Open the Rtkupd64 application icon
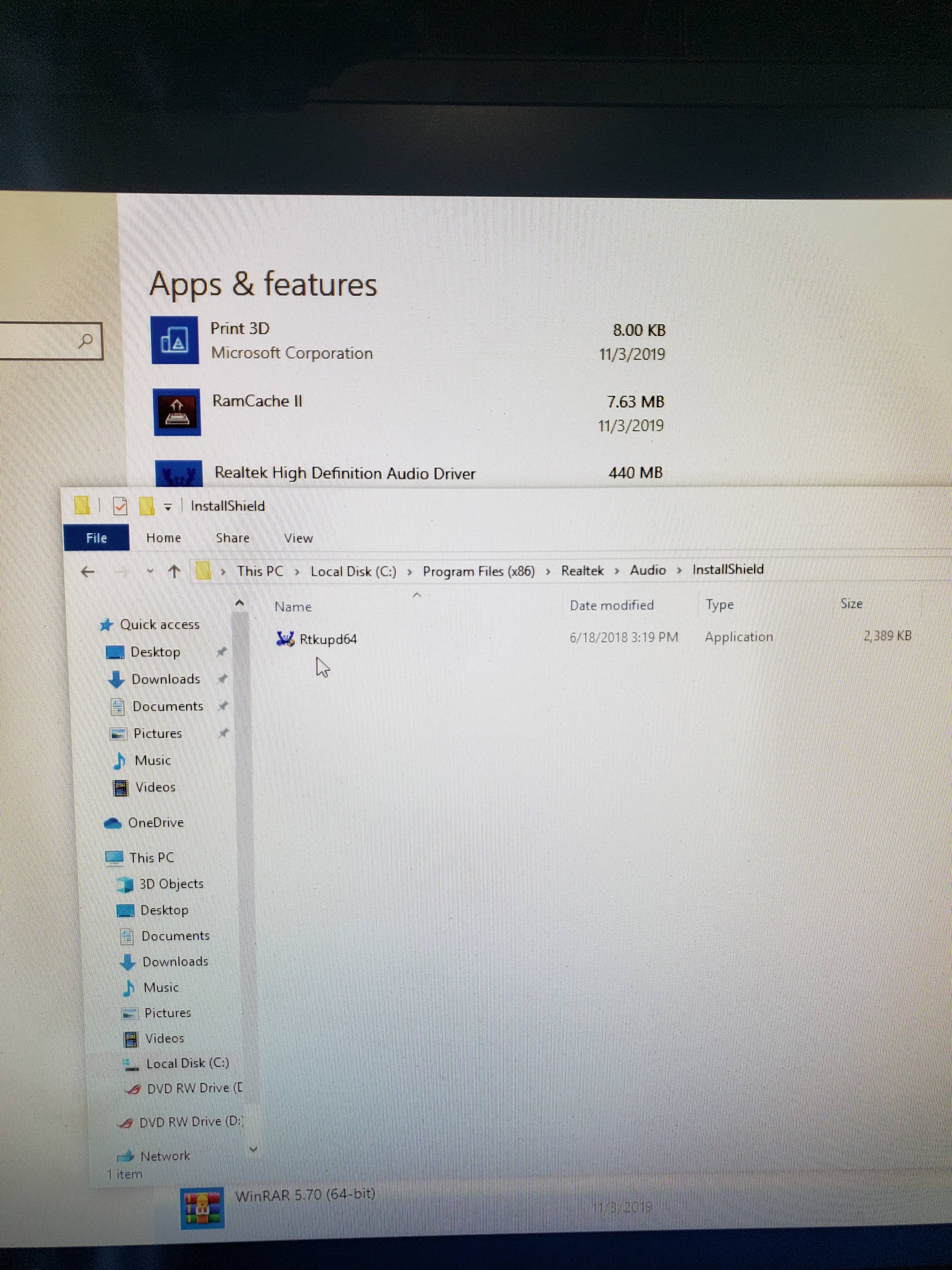 [285, 638]
